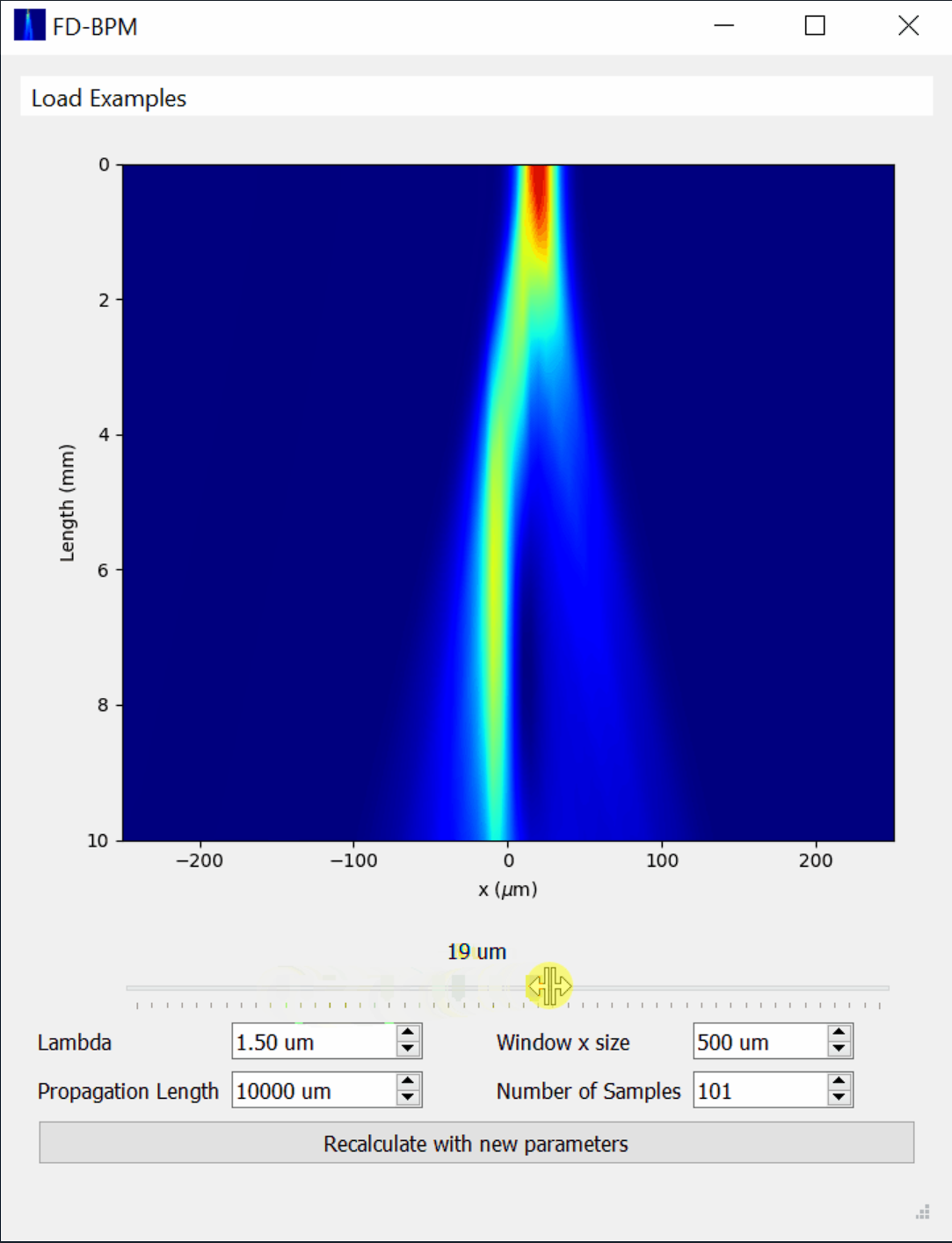
Task: Decrease Lambda using its down arrow
Action: pyautogui.click(x=406, y=1050)
